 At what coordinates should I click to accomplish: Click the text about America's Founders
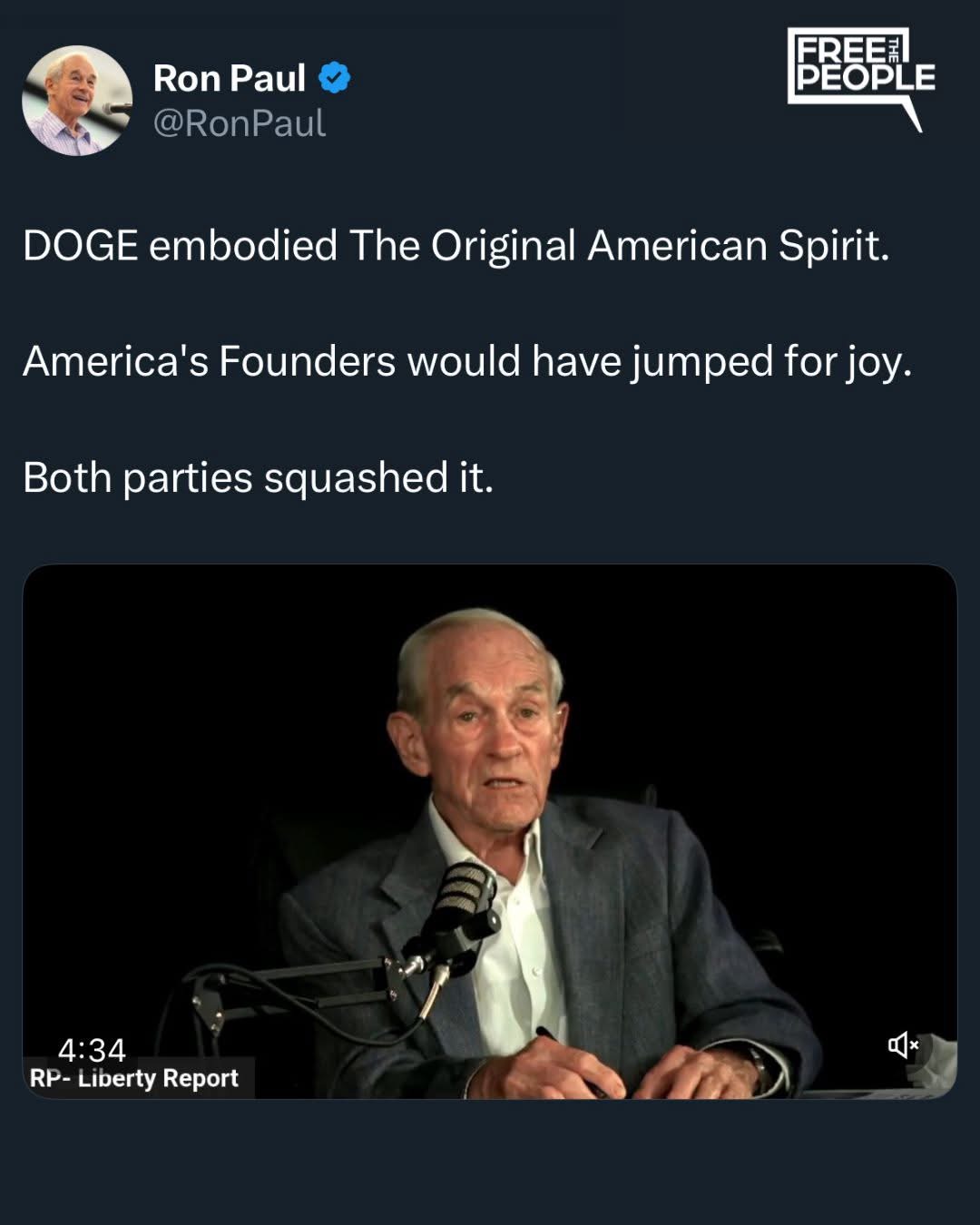pos(466,361)
